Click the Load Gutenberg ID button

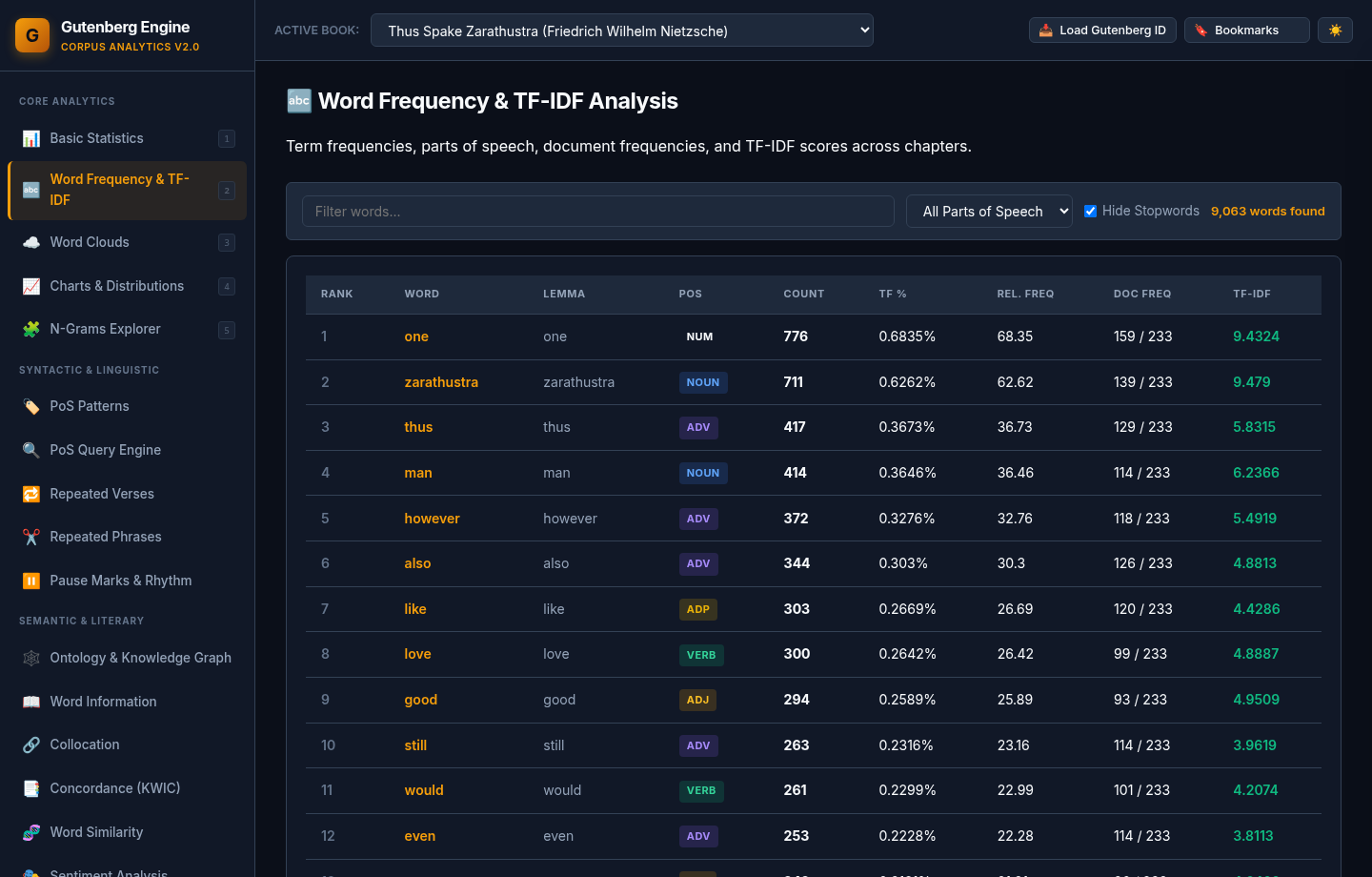[x=1102, y=31]
